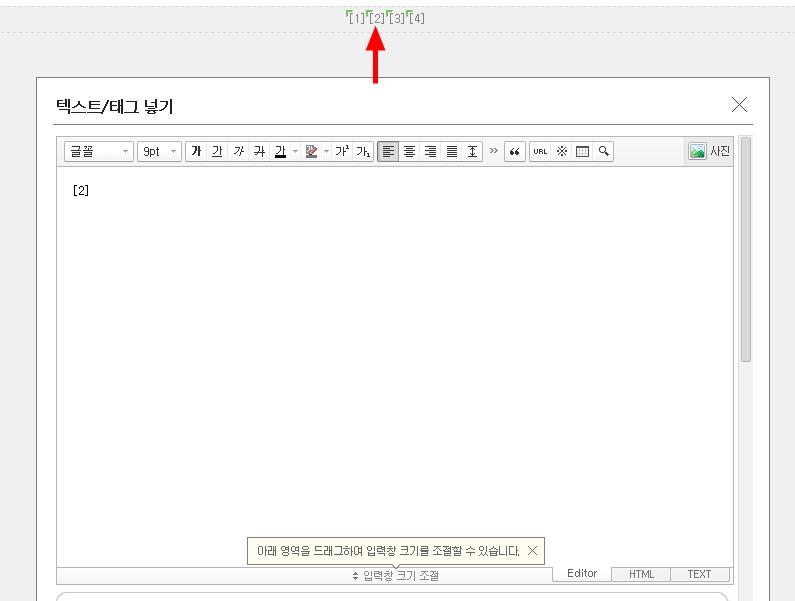The image size is (795, 601).
Task: Toggle left alignment button
Action: (388, 151)
